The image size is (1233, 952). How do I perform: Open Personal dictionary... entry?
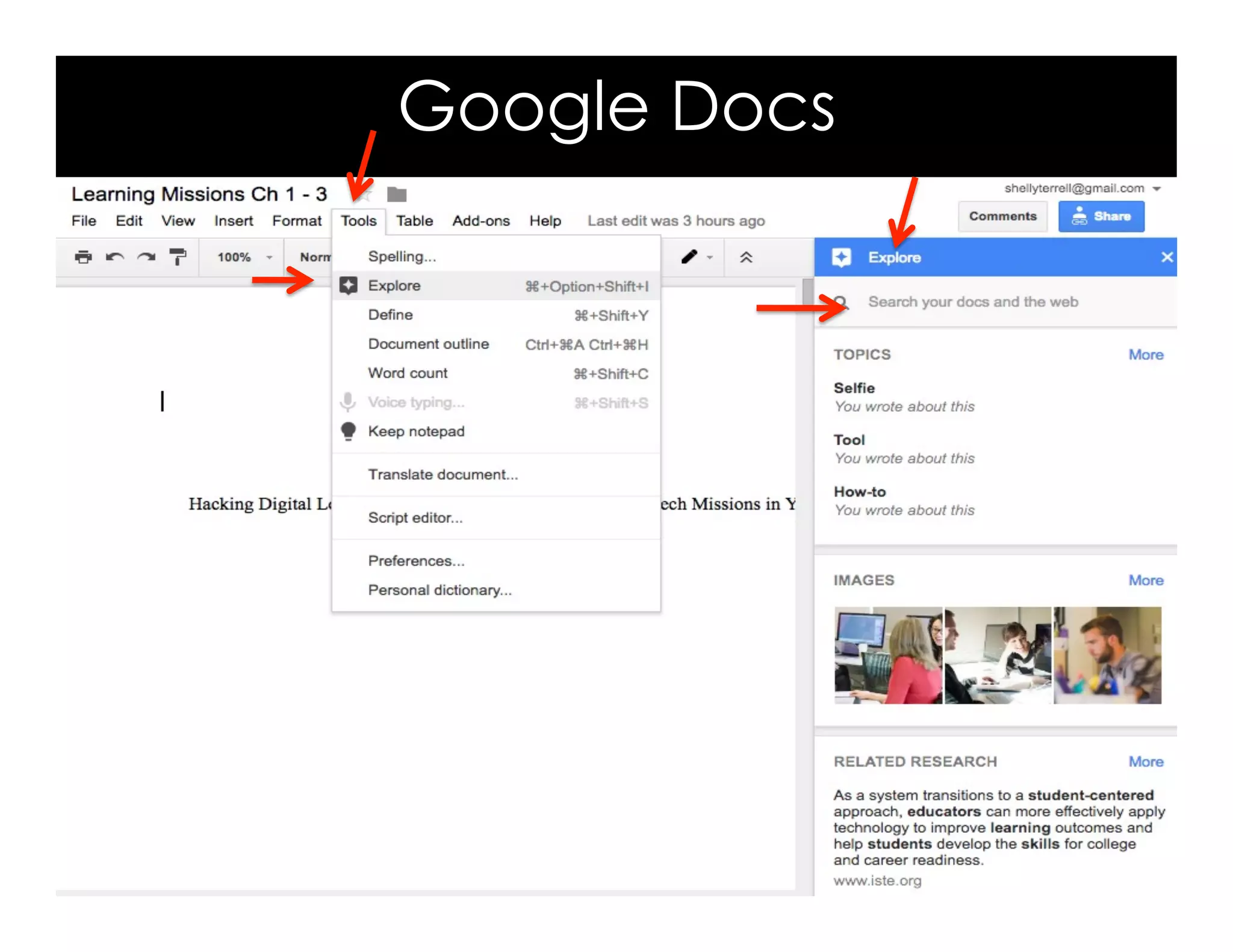coord(496,590)
